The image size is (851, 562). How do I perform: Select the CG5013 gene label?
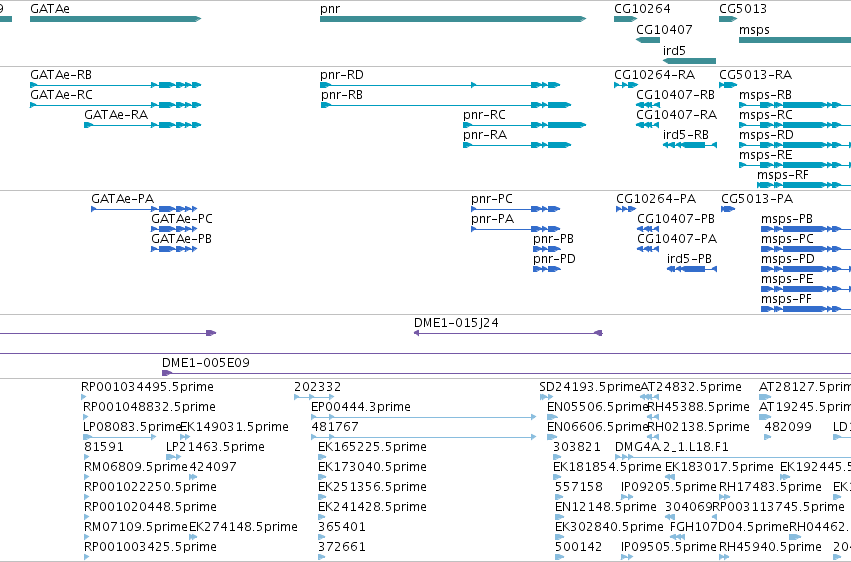point(743,9)
